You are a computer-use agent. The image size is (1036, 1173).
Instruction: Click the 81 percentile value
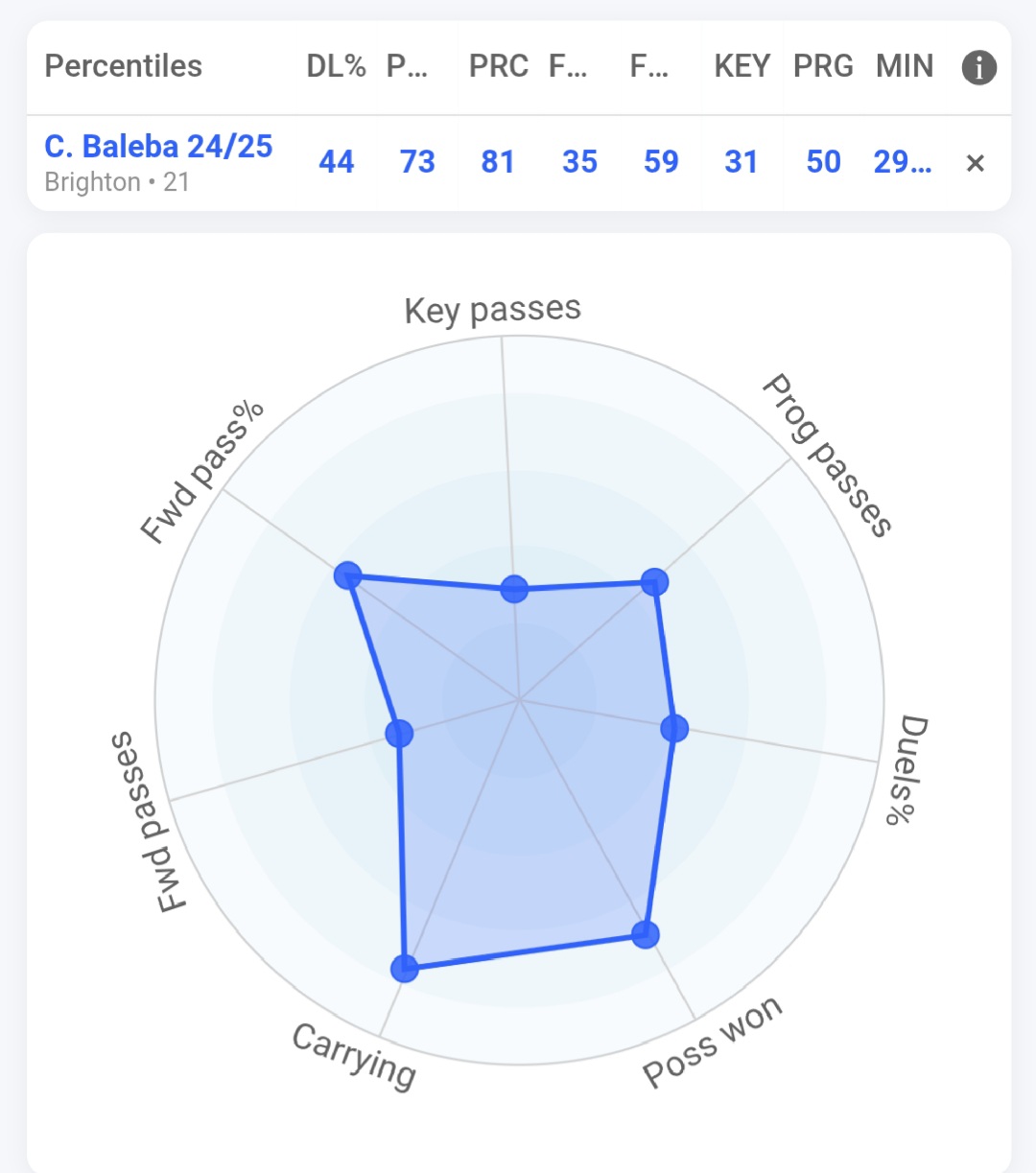point(498,162)
